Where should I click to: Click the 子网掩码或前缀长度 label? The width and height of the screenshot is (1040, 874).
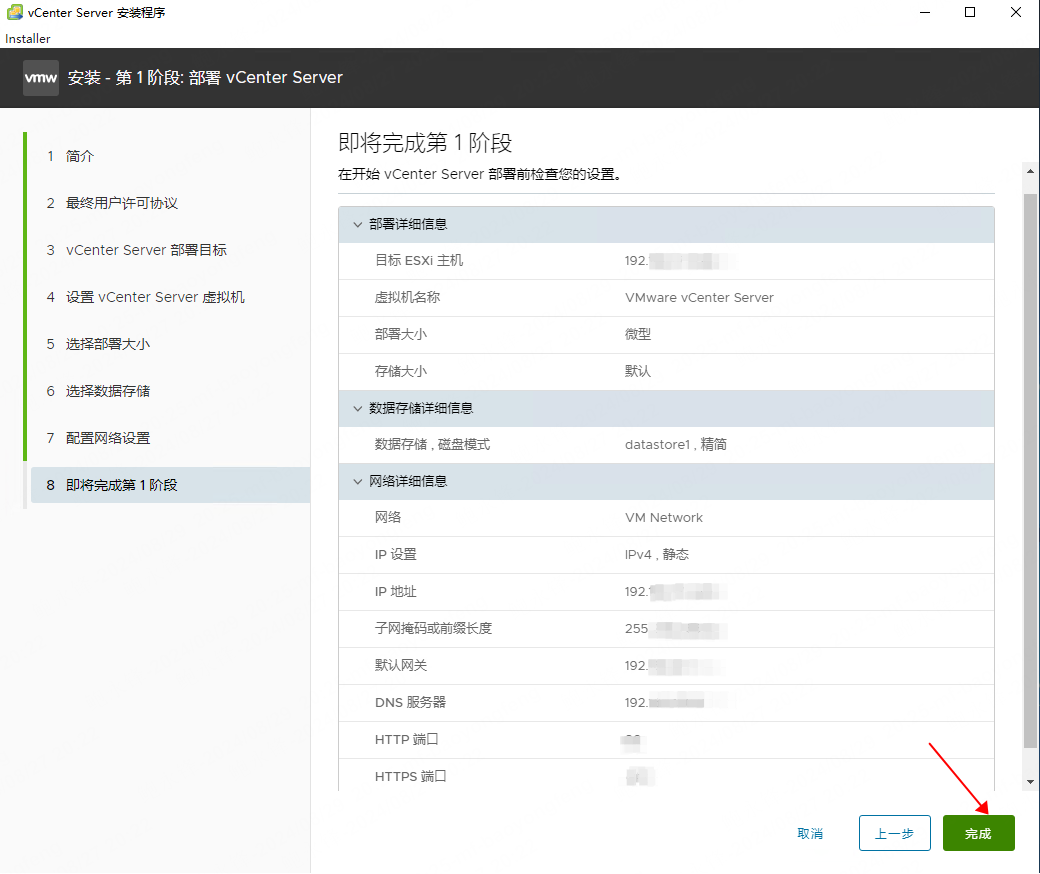coord(433,629)
